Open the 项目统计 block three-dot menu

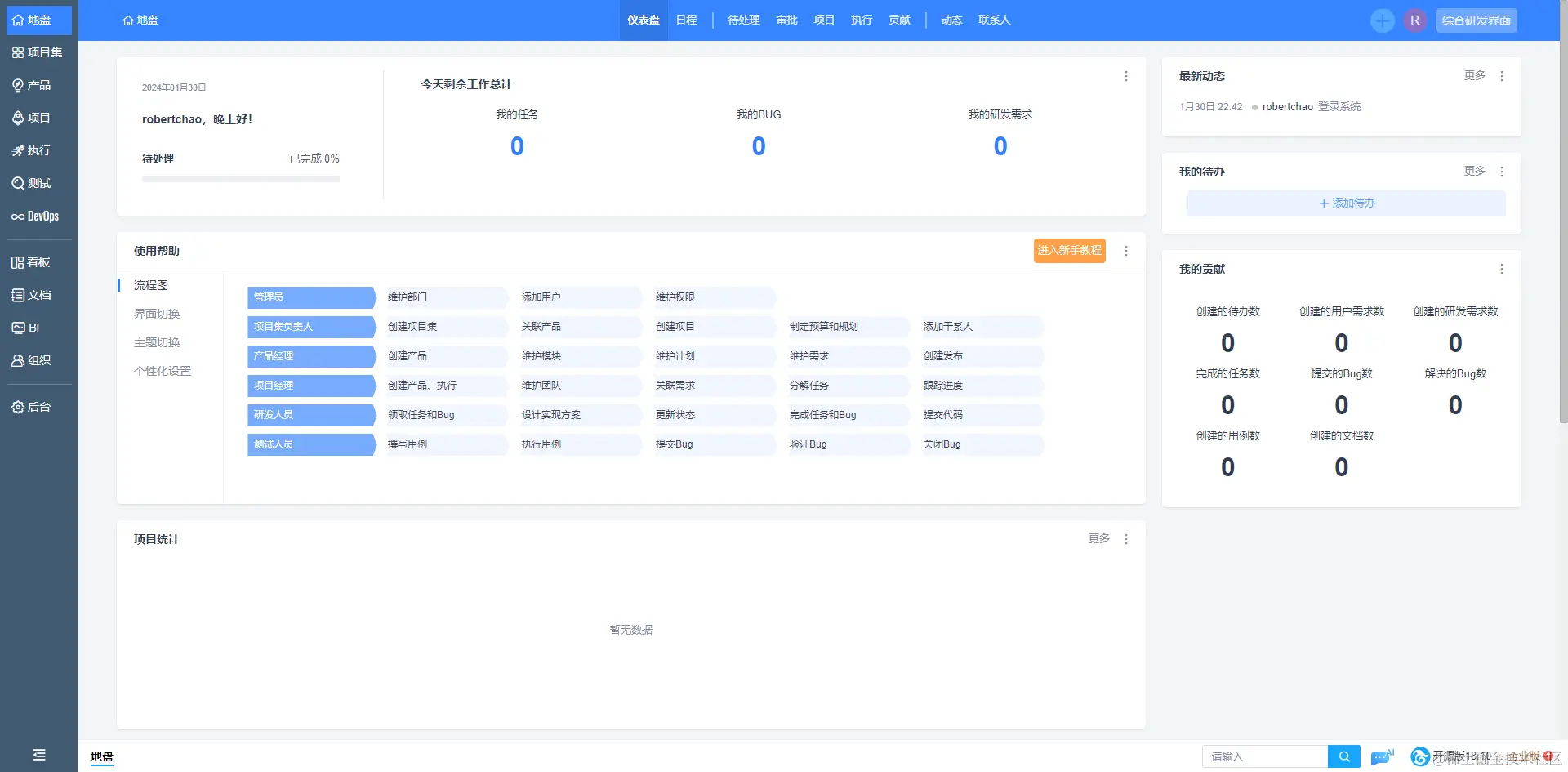(1126, 539)
